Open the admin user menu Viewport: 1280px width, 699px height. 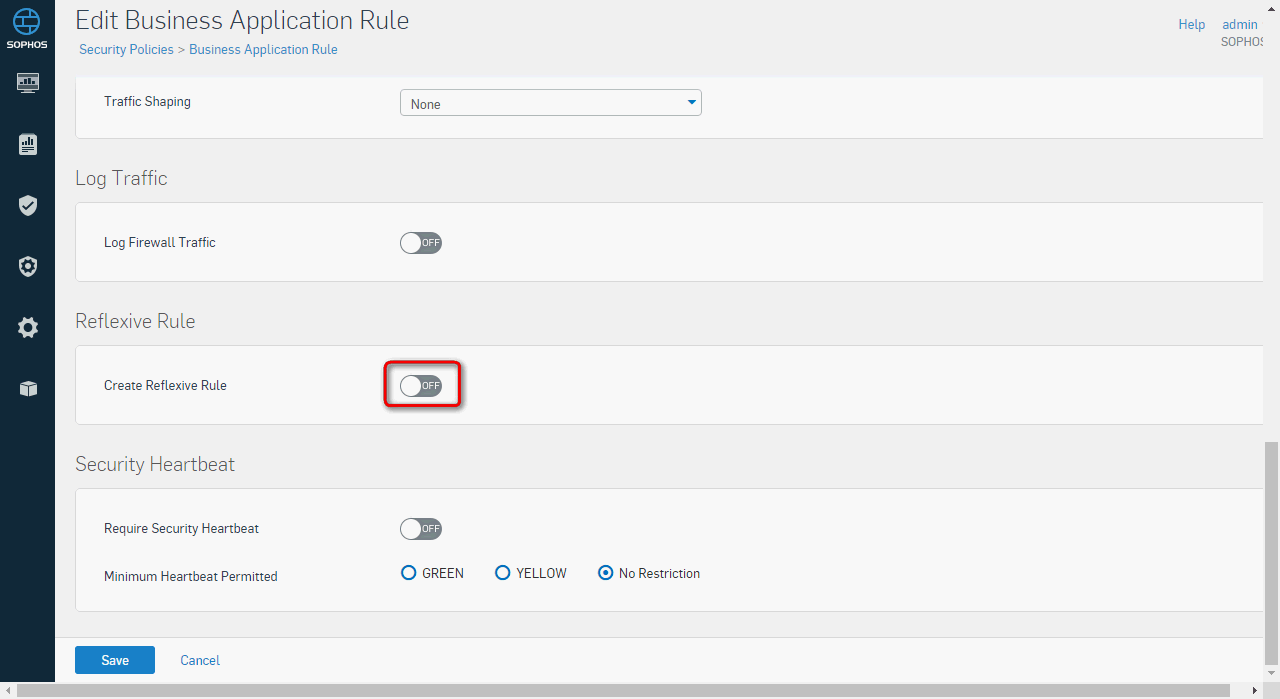click(x=1240, y=24)
